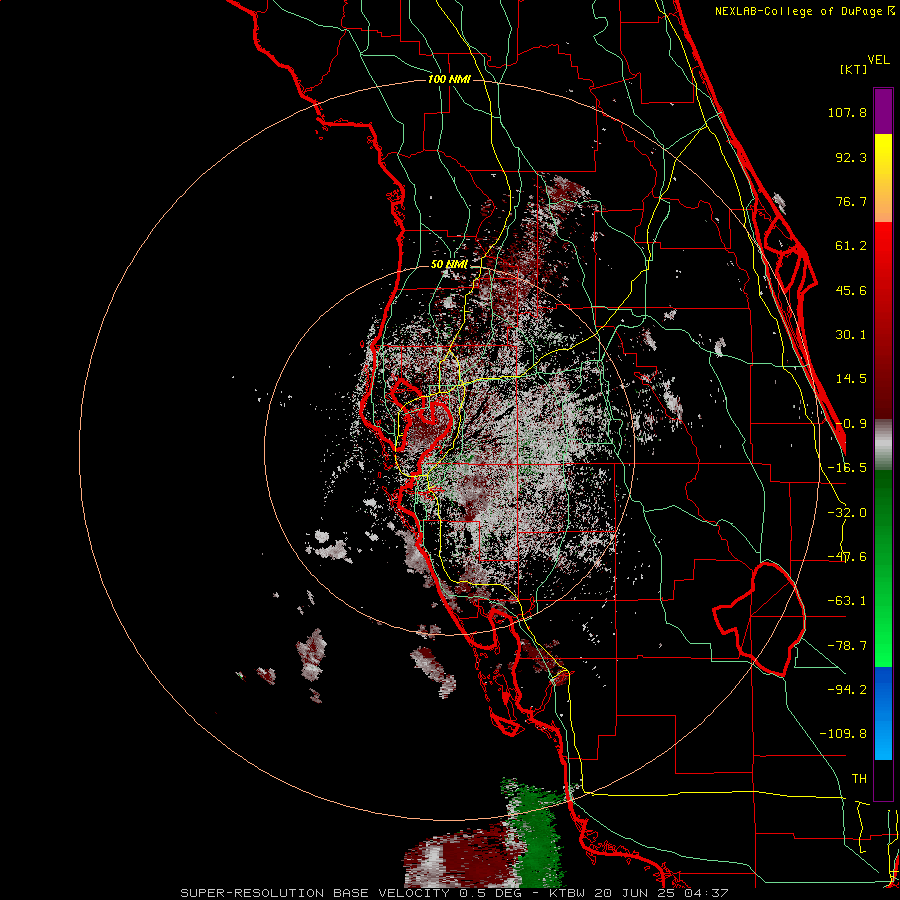900x900 pixels.
Task: Click the -94.2 legend value
Action: pos(847,689)
